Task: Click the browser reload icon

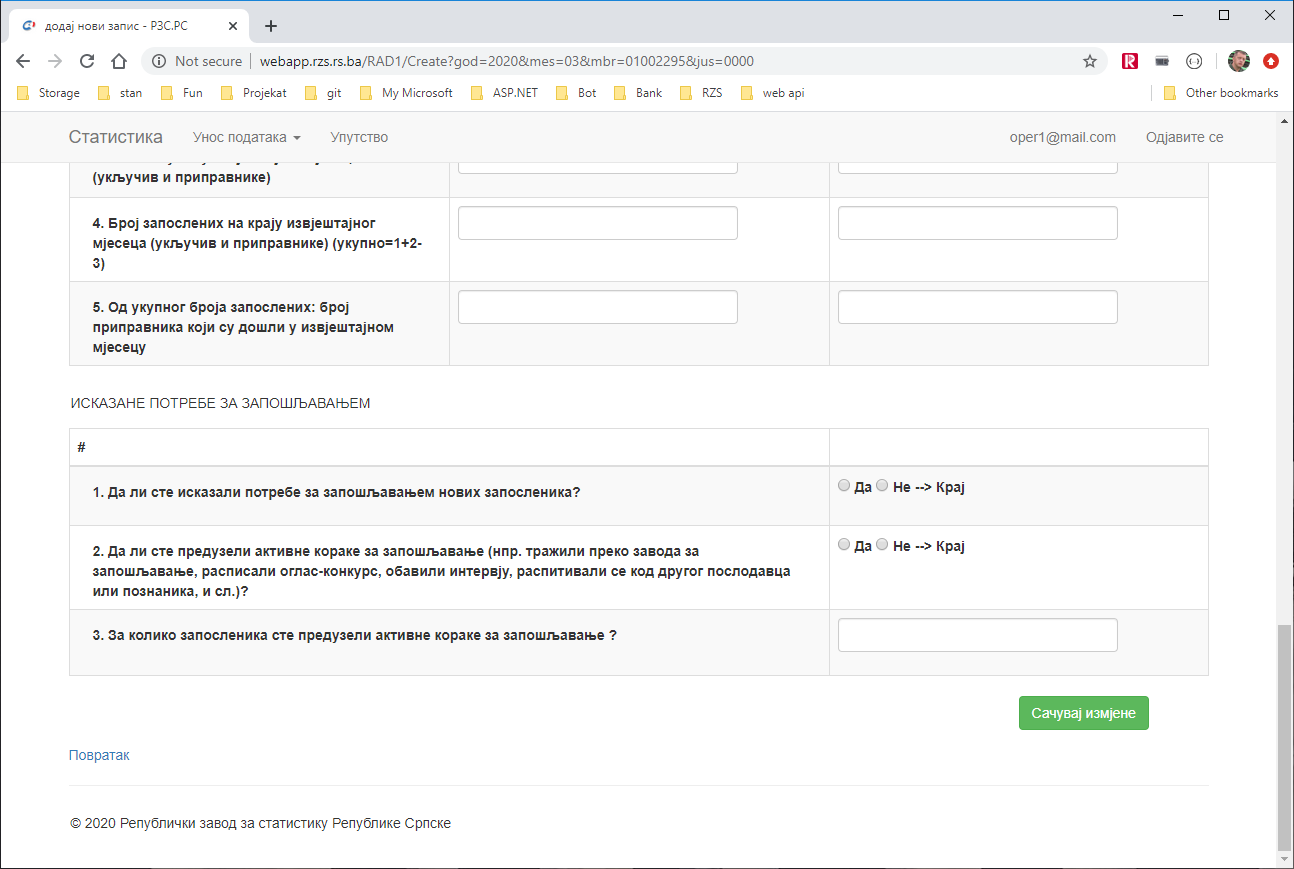Action: (x=87, y=61)
